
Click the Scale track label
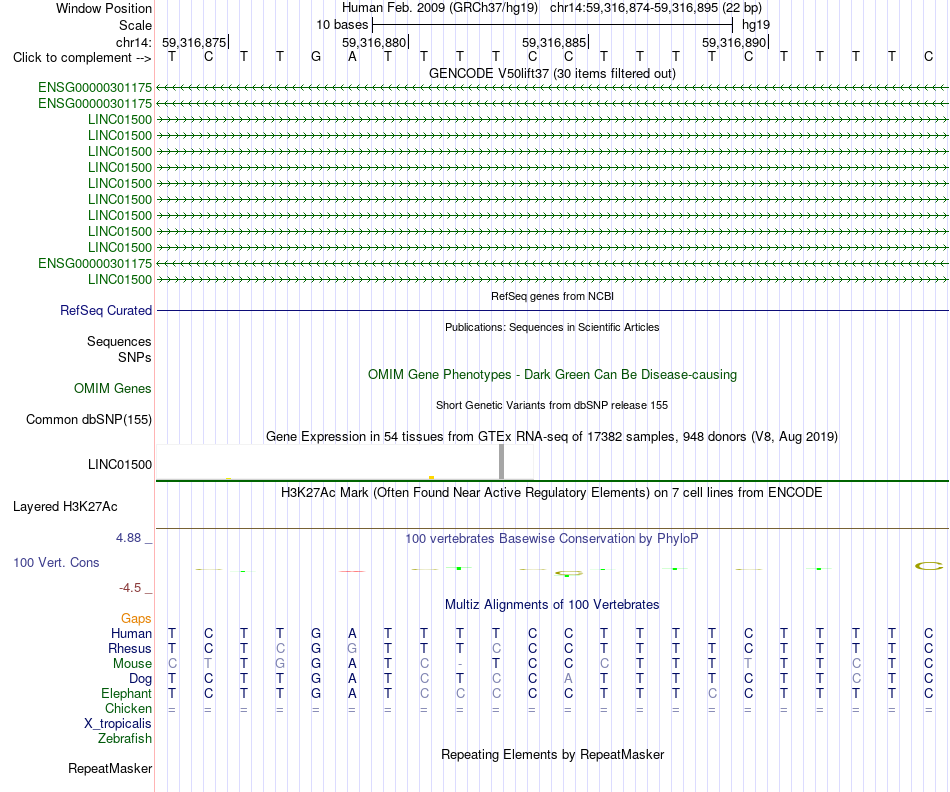(x=135, y=25)
